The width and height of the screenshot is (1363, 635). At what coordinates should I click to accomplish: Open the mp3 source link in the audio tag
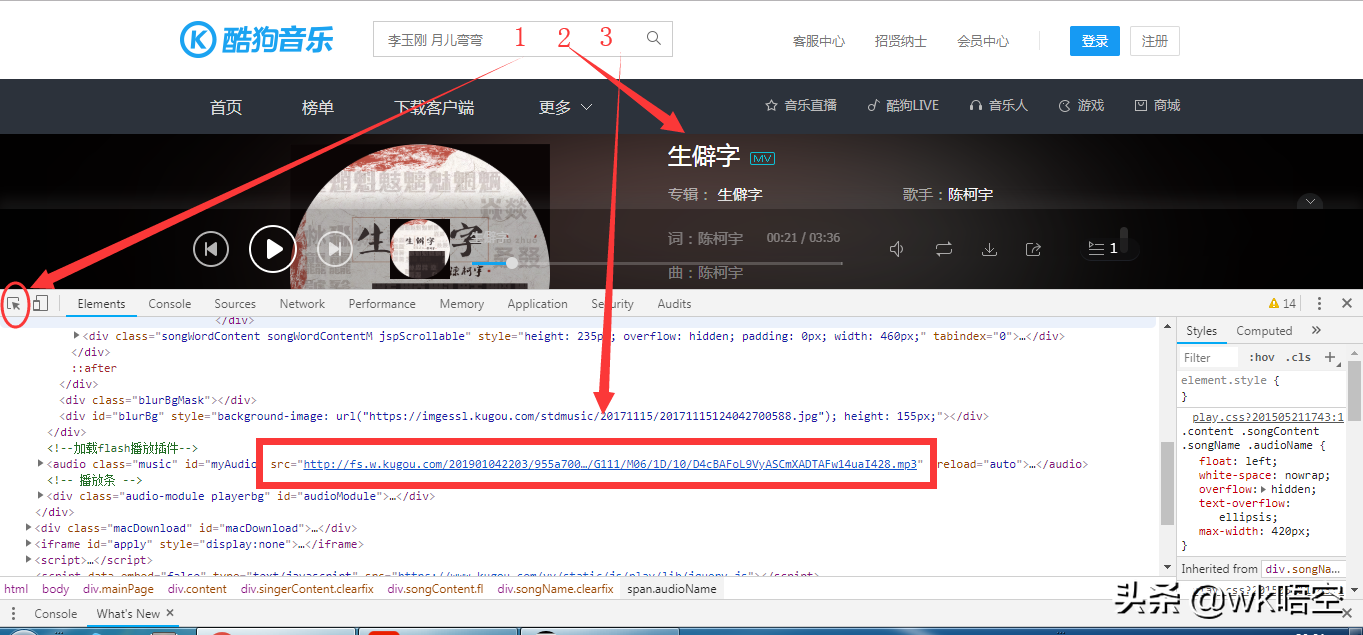coord(560,463)
